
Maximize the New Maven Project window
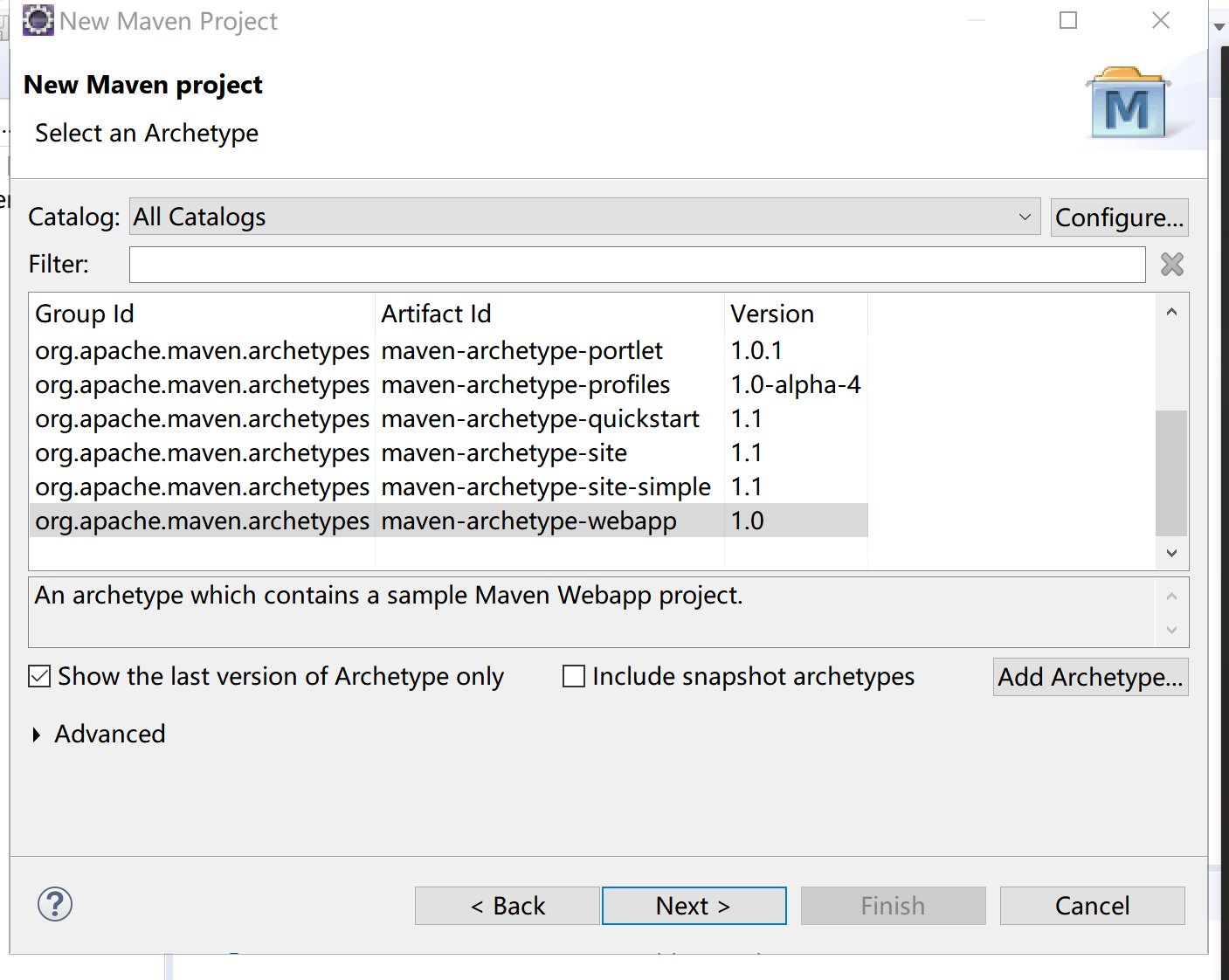click(1068, 20)
